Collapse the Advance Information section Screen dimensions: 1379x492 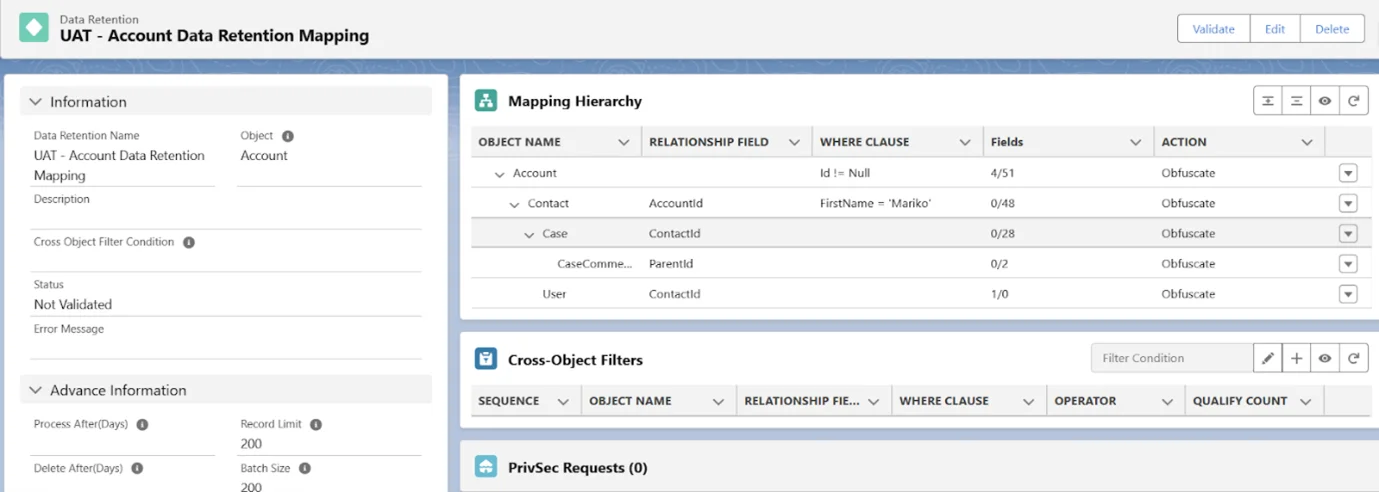tap(36, 390)
